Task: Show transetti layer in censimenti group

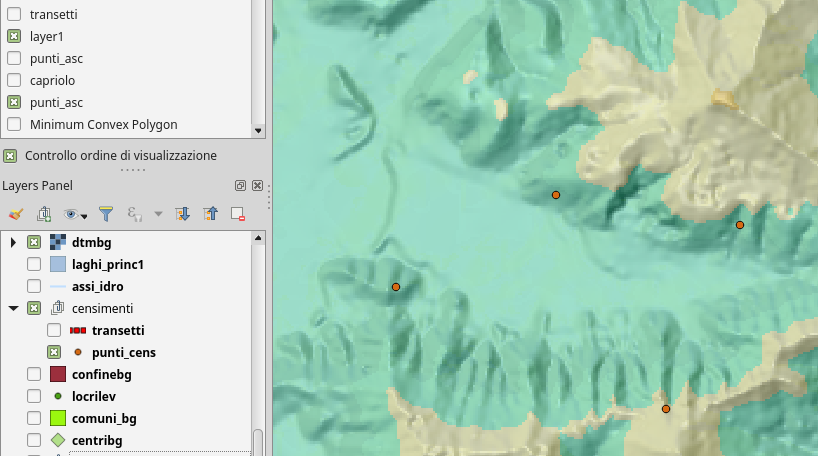Action: [x=54, y=330]
